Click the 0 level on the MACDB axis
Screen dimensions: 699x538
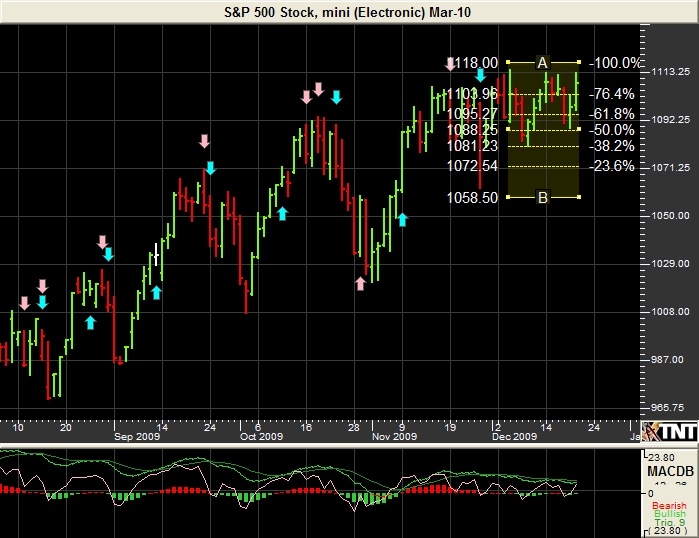click(x=651, y=493)
